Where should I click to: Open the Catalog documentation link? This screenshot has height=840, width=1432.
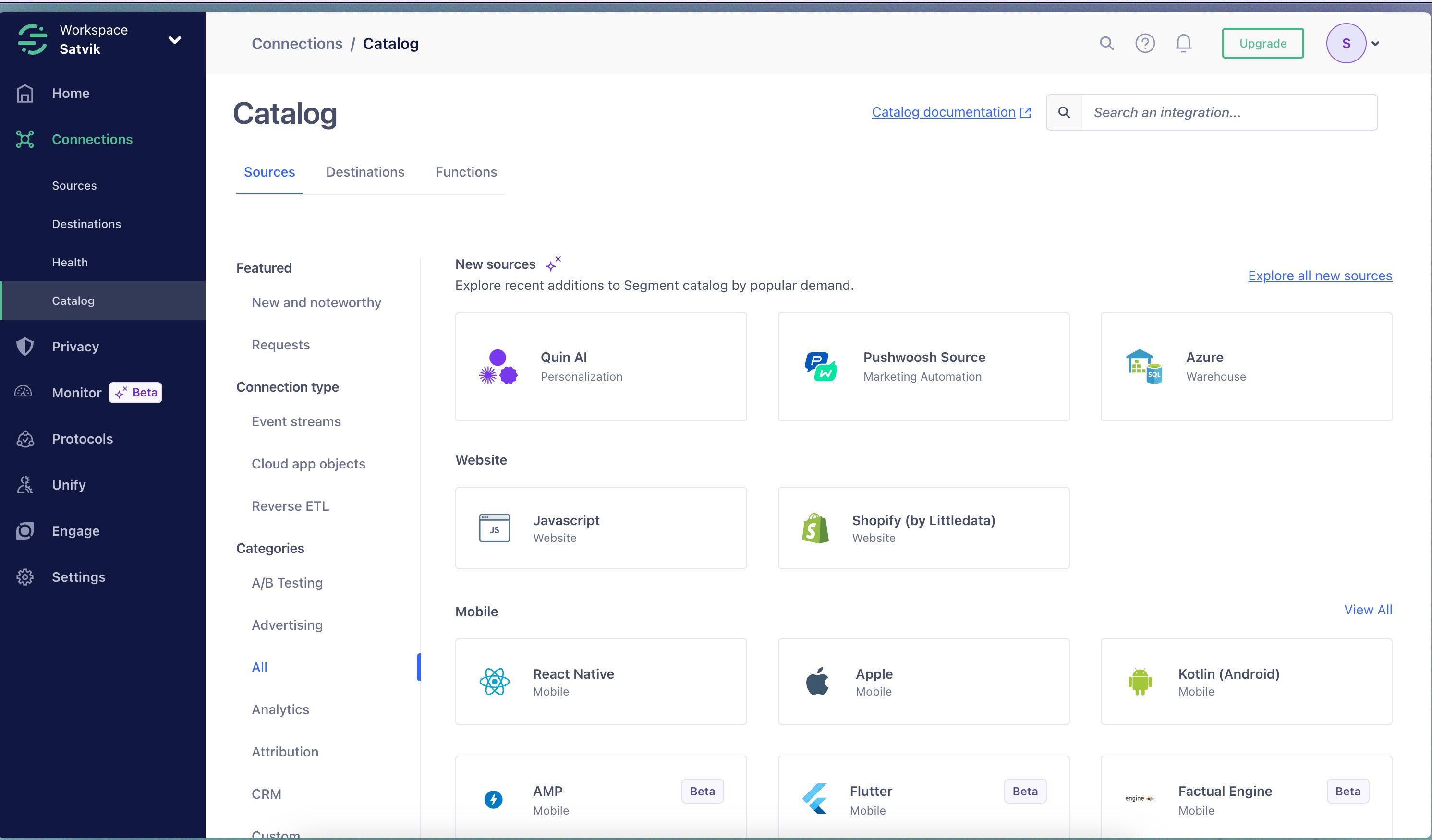click(x=951, y=112)
